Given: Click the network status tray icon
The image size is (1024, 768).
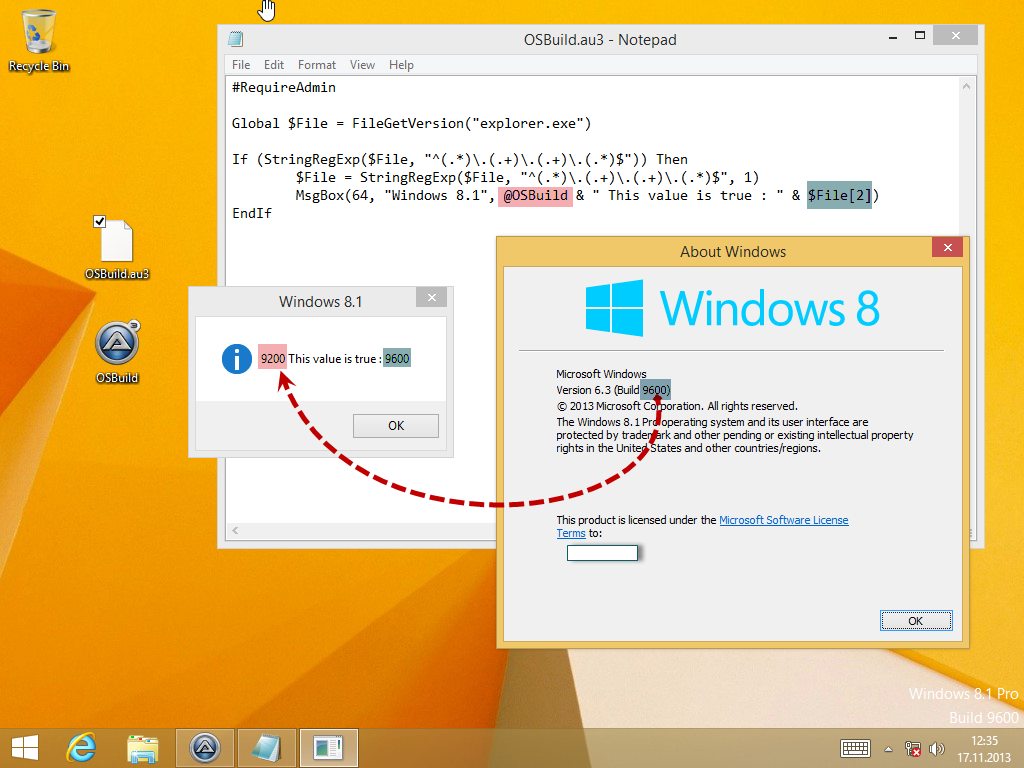Looking at the screenshot, I should (913, 749).
